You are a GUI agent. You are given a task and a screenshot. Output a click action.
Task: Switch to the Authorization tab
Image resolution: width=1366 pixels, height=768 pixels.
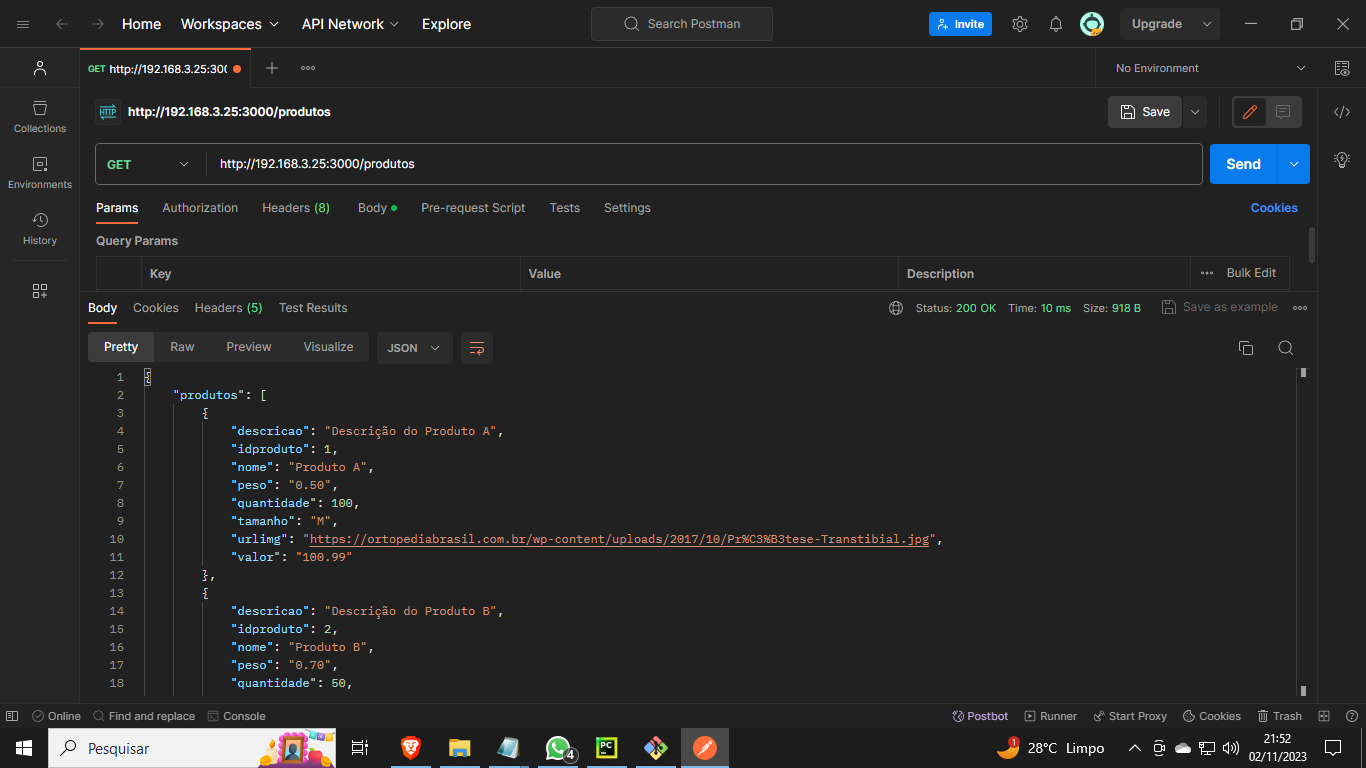click(x=200, y=207)
